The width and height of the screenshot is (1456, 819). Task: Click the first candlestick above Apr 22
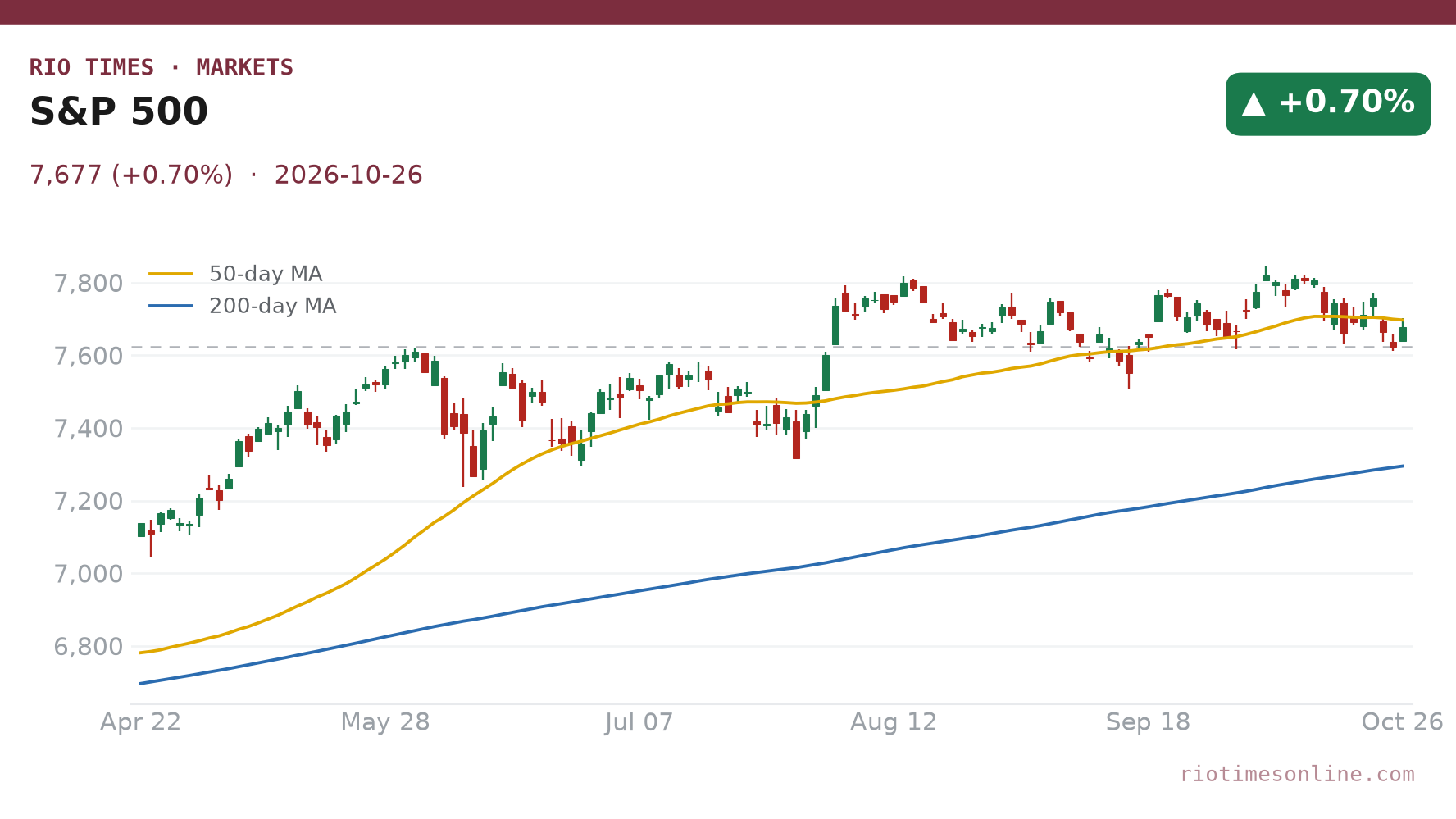coord(142,530)
